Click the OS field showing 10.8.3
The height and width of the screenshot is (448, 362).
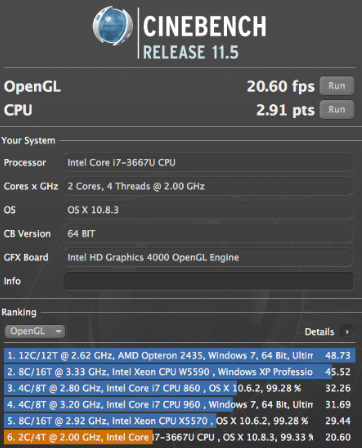[208, 210]
